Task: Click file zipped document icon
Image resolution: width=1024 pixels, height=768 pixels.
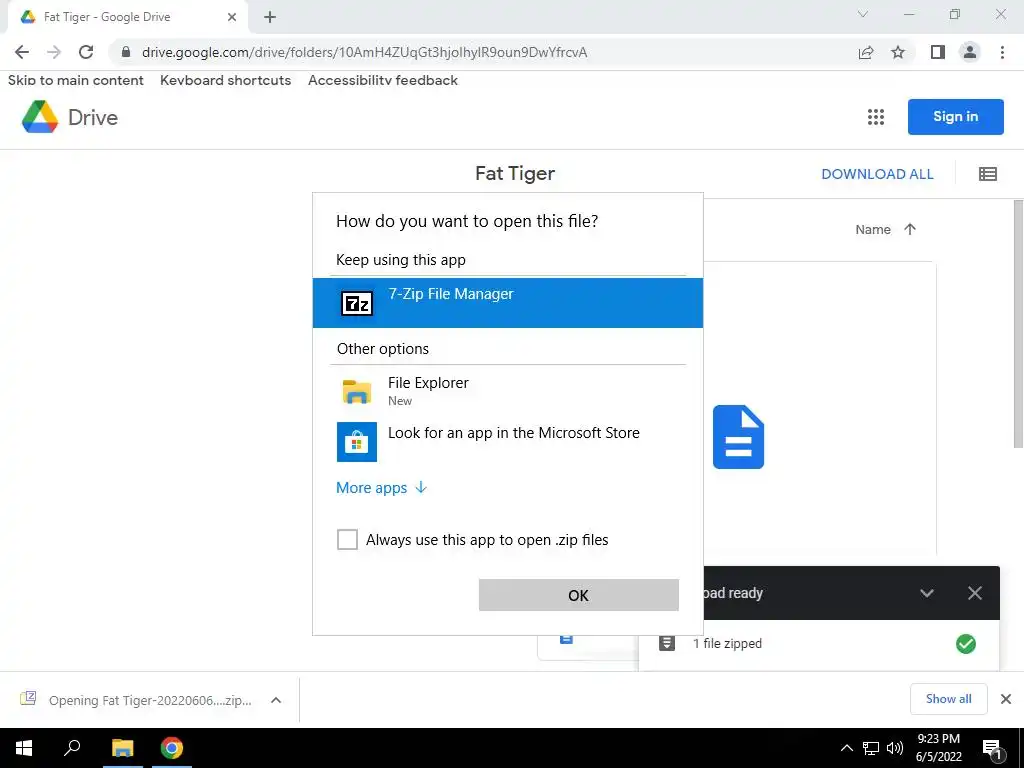Action: [666, 643]
